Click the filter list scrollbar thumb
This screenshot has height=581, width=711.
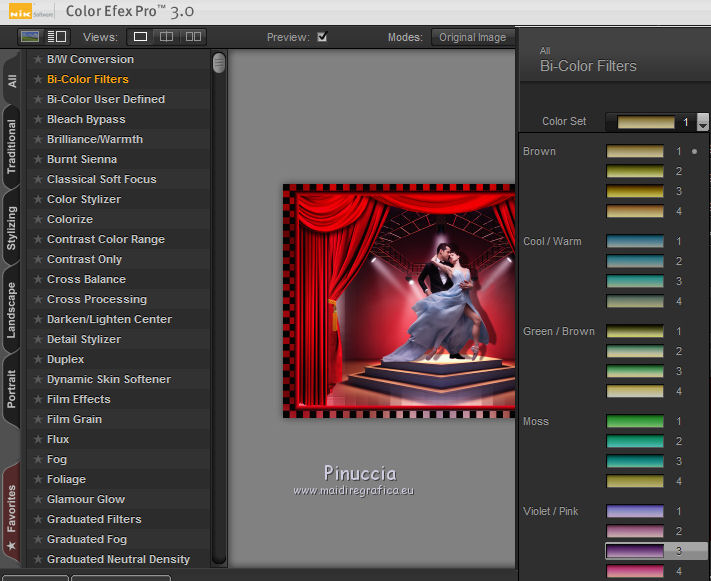[x=219, y=64]
